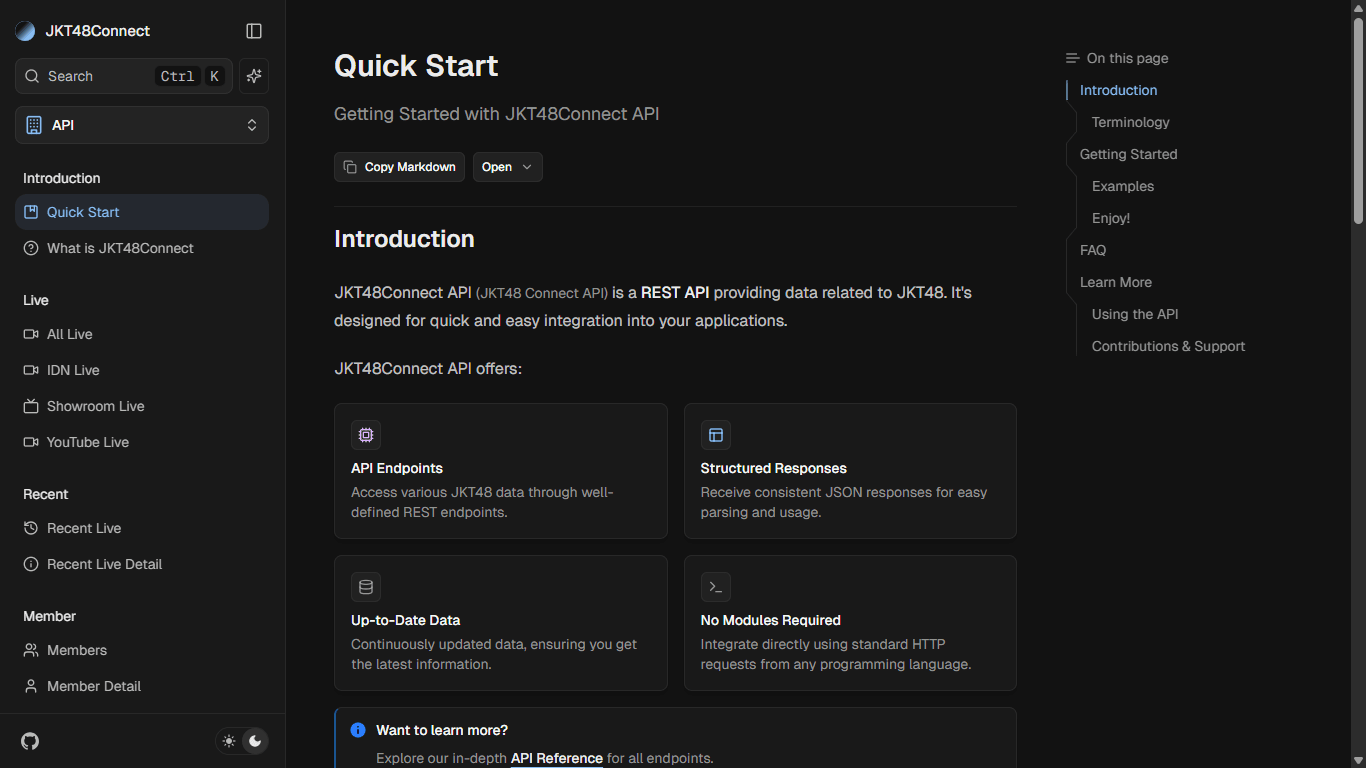
Task: Open the All Live page
Action: click(142, 334)
